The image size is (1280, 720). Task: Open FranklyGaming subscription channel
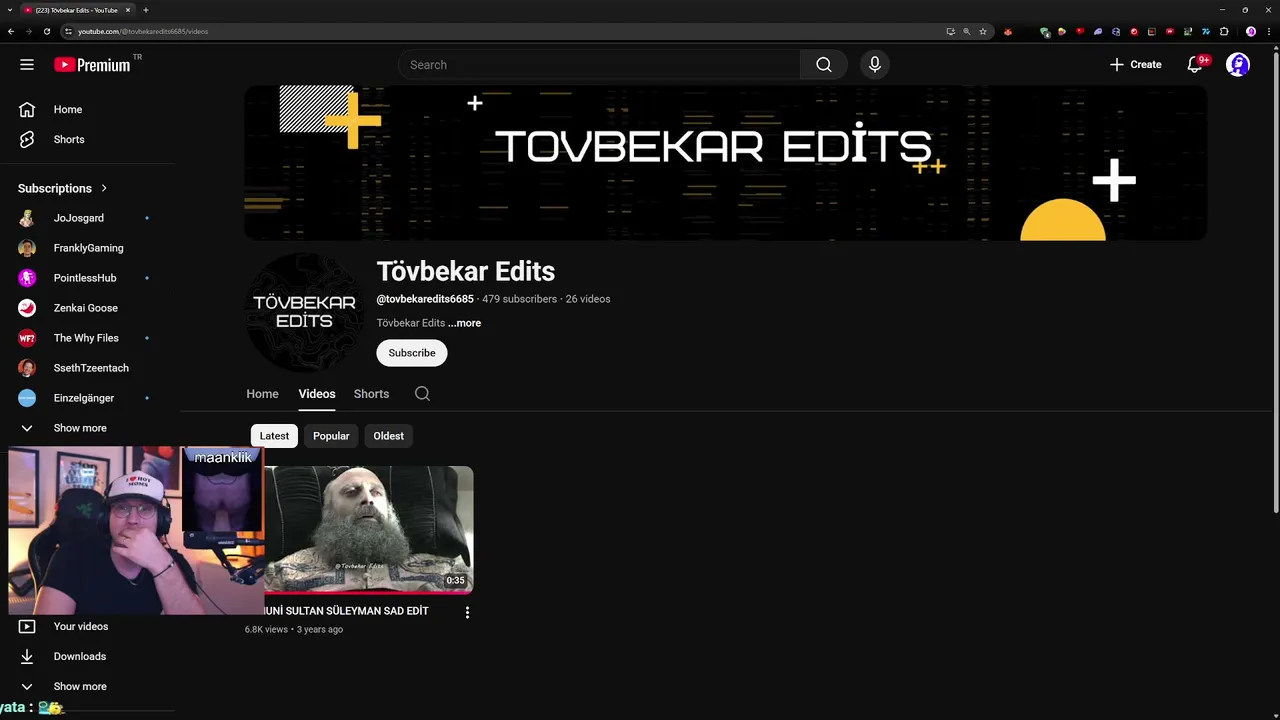coord(88,248)
